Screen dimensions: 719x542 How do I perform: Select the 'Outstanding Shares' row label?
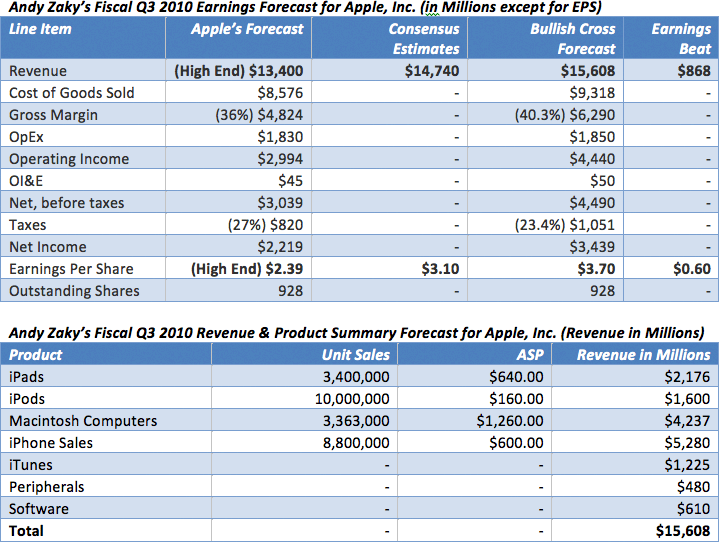coord(74,291)
